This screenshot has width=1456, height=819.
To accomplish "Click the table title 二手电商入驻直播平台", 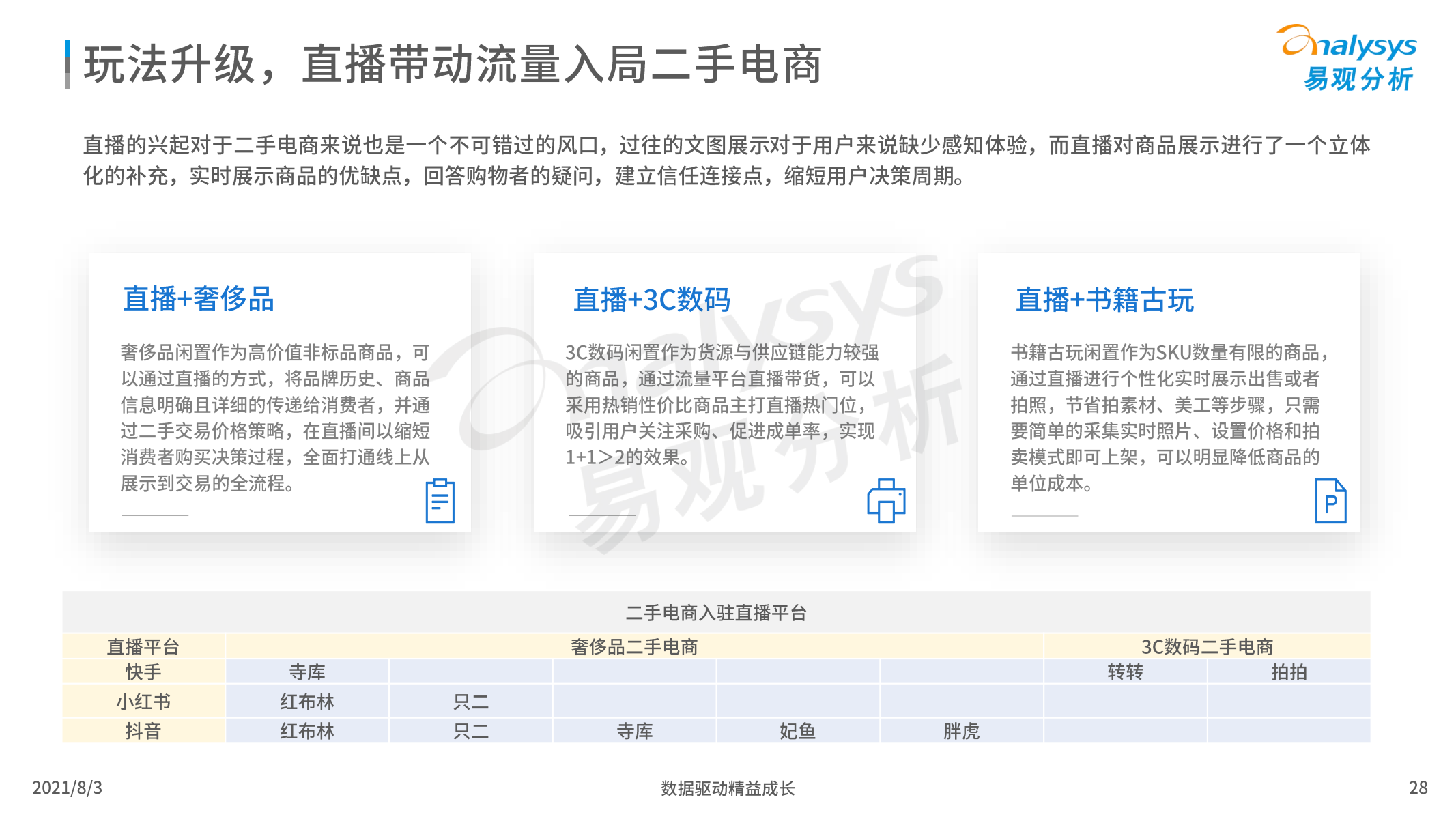I will [x=716, y=613].
